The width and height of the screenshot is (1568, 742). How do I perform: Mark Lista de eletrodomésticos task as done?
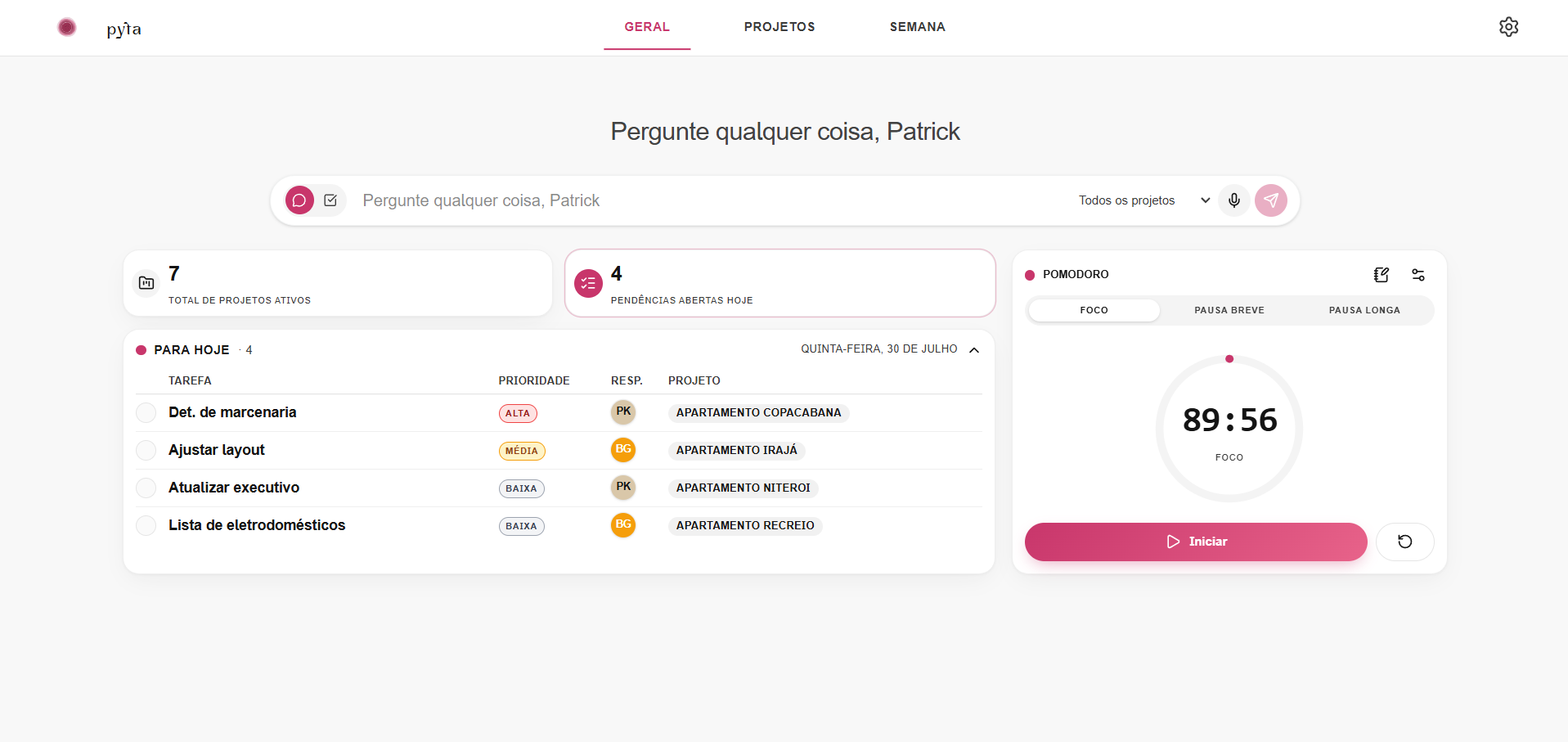146,525
